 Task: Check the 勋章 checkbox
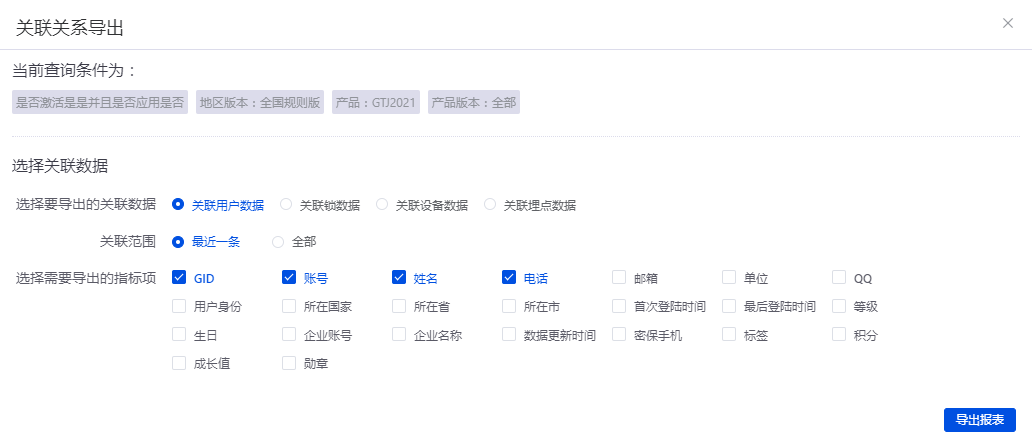[289, 363]
